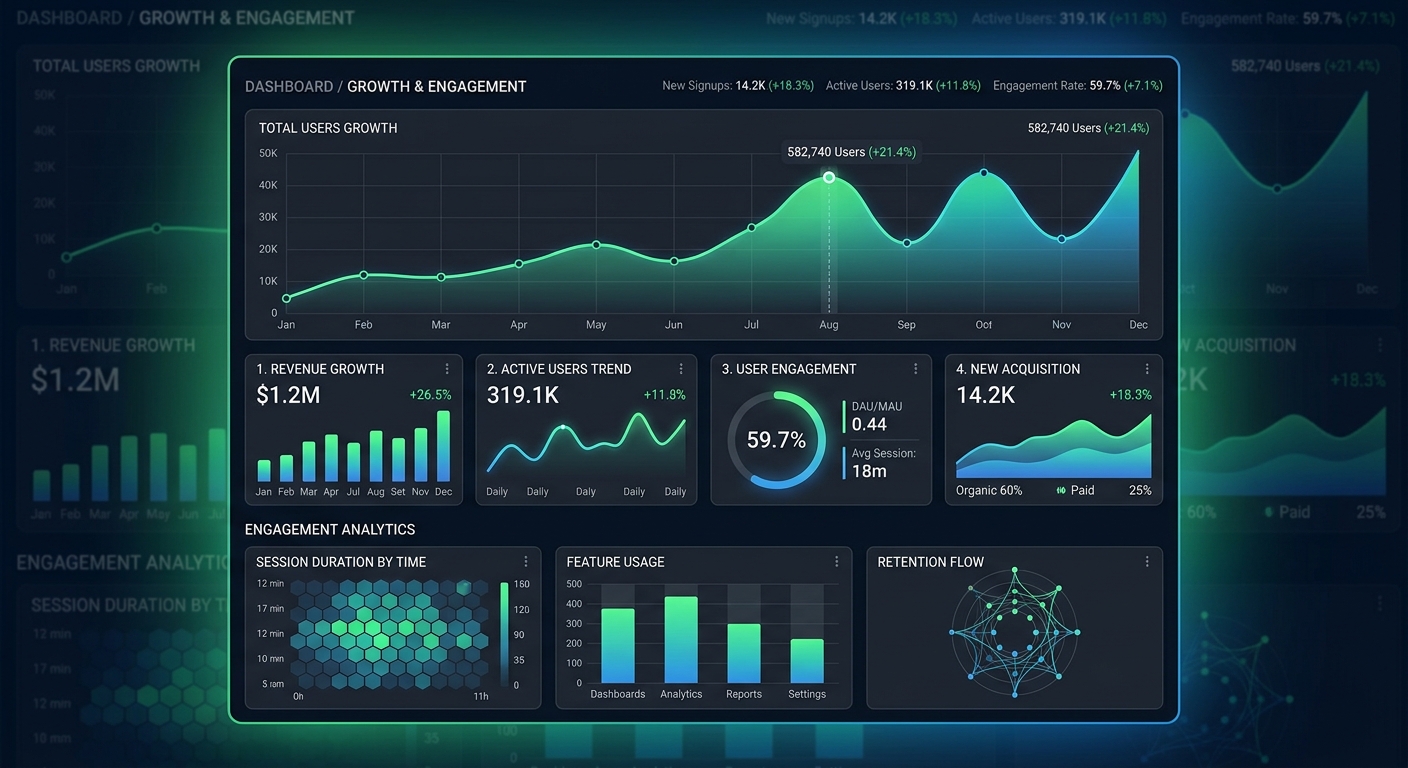Click the Dec bar in Revenue Growth

point(443,447)
